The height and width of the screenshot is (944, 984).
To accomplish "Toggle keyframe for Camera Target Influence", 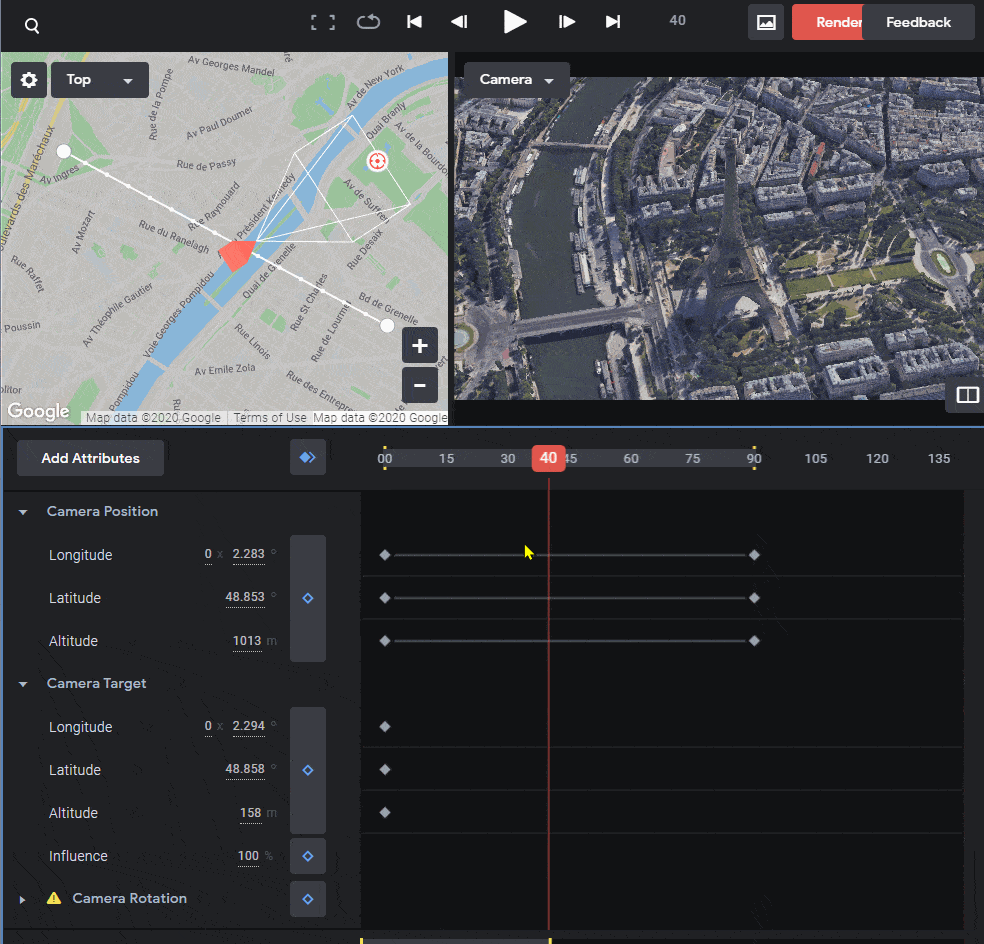I will [x=308, y=856].
